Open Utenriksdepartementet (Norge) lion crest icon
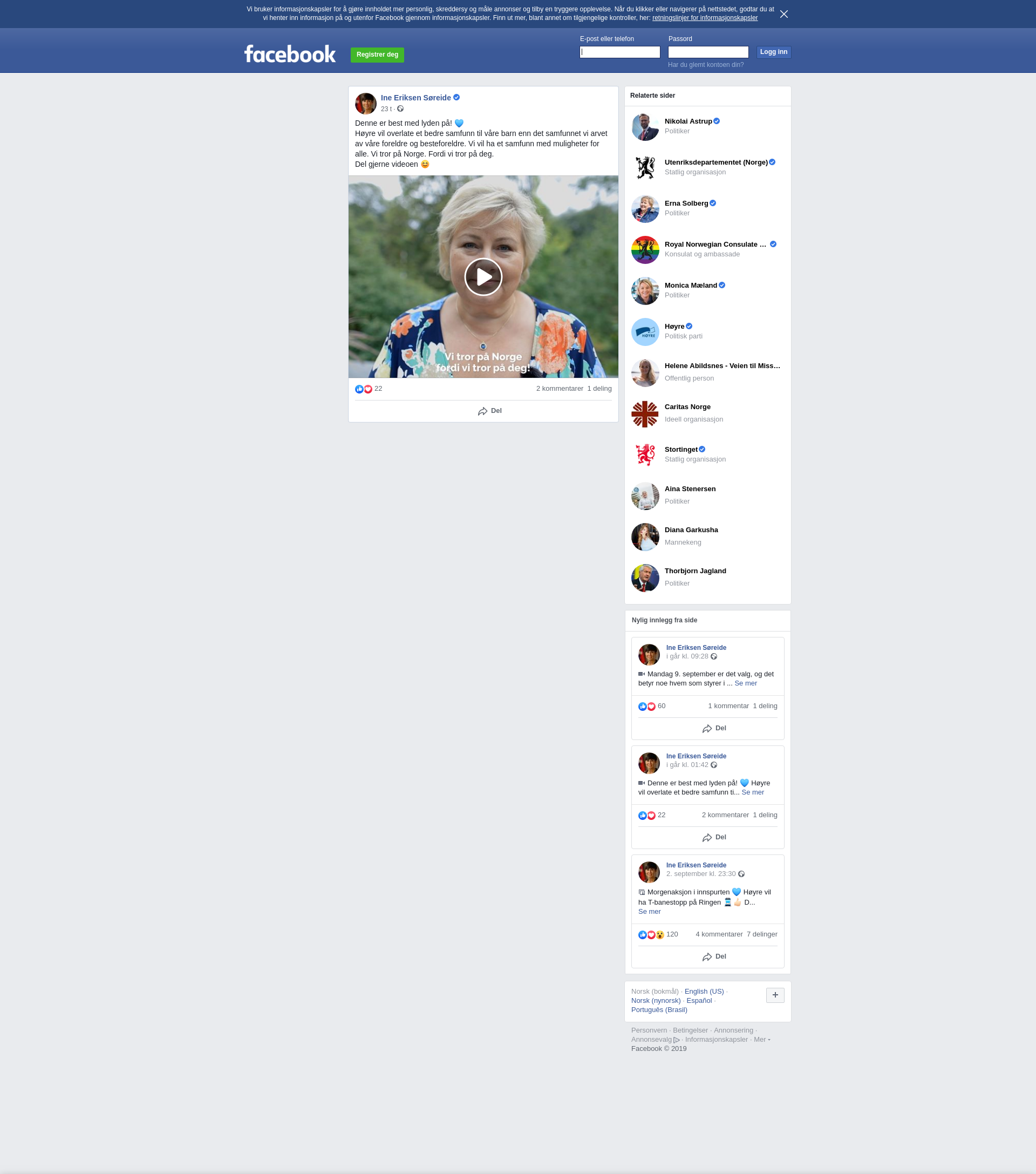The width and height of the screenshot is (1036, 1174). (x=645, y=168)
